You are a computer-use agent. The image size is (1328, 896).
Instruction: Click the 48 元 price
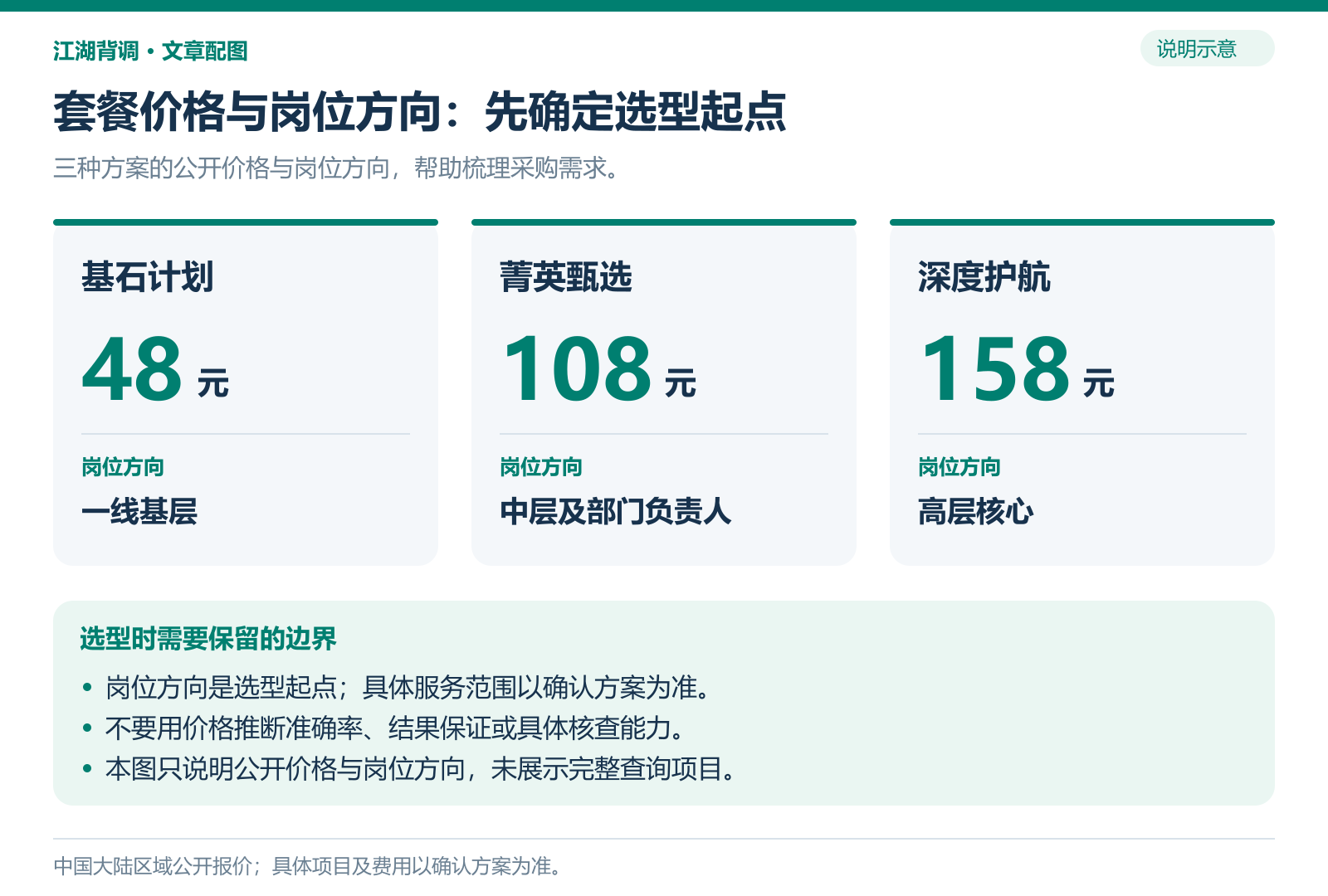pyautogui.click(x=155, y=369)
